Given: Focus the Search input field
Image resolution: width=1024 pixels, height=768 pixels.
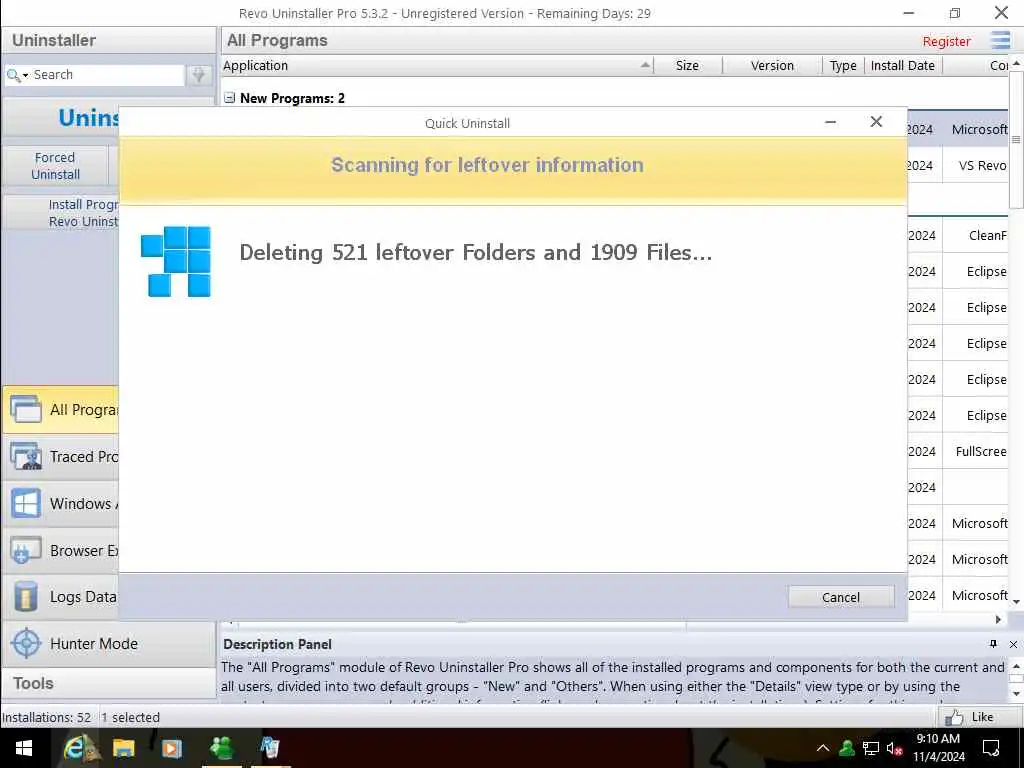Looking at the screenshot, I should click(108, 75).
